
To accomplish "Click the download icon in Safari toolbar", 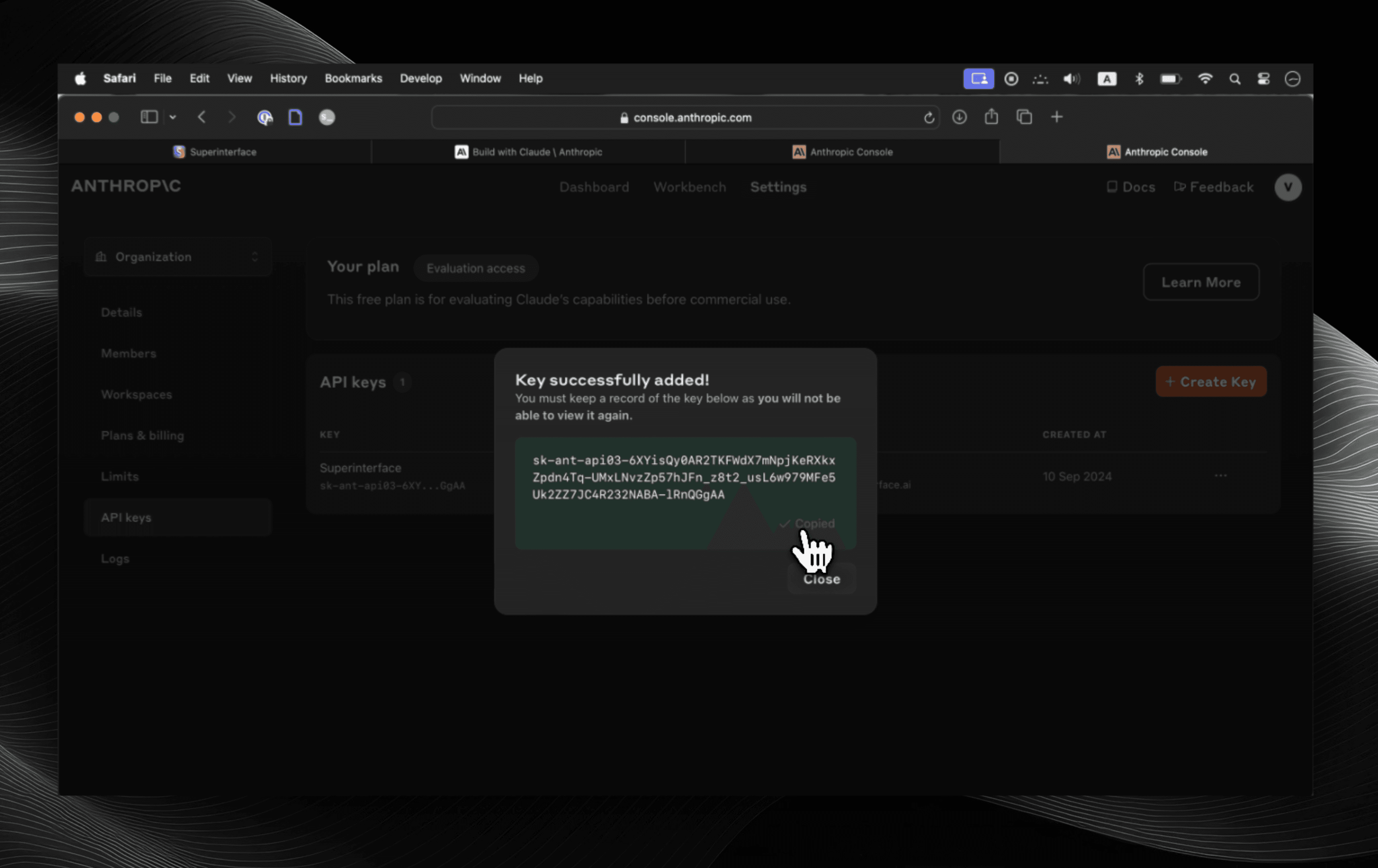I will tap(958, 117).
